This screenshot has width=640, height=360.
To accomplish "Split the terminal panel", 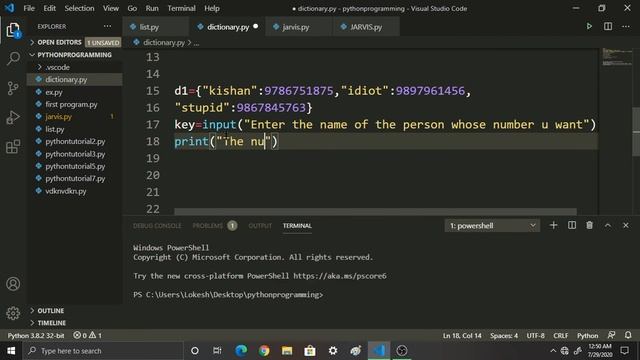I will tap(572, 225).
